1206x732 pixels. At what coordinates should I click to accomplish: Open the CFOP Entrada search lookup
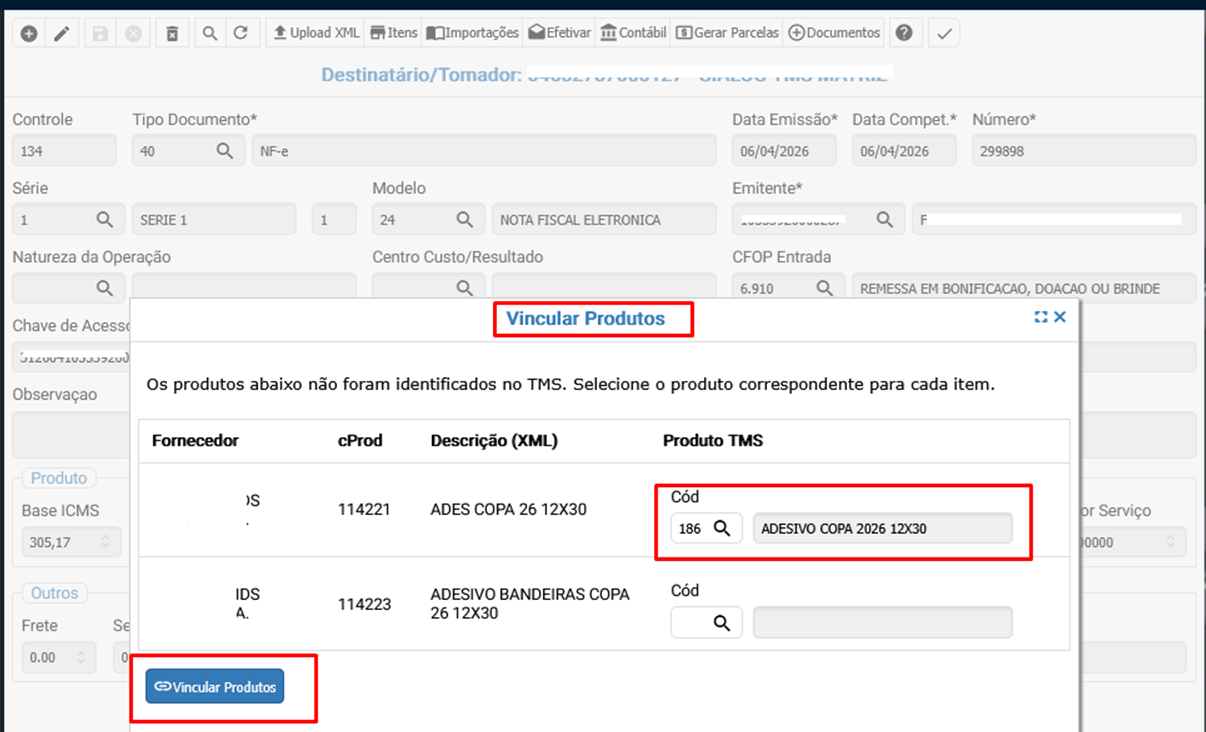(825, 288)
